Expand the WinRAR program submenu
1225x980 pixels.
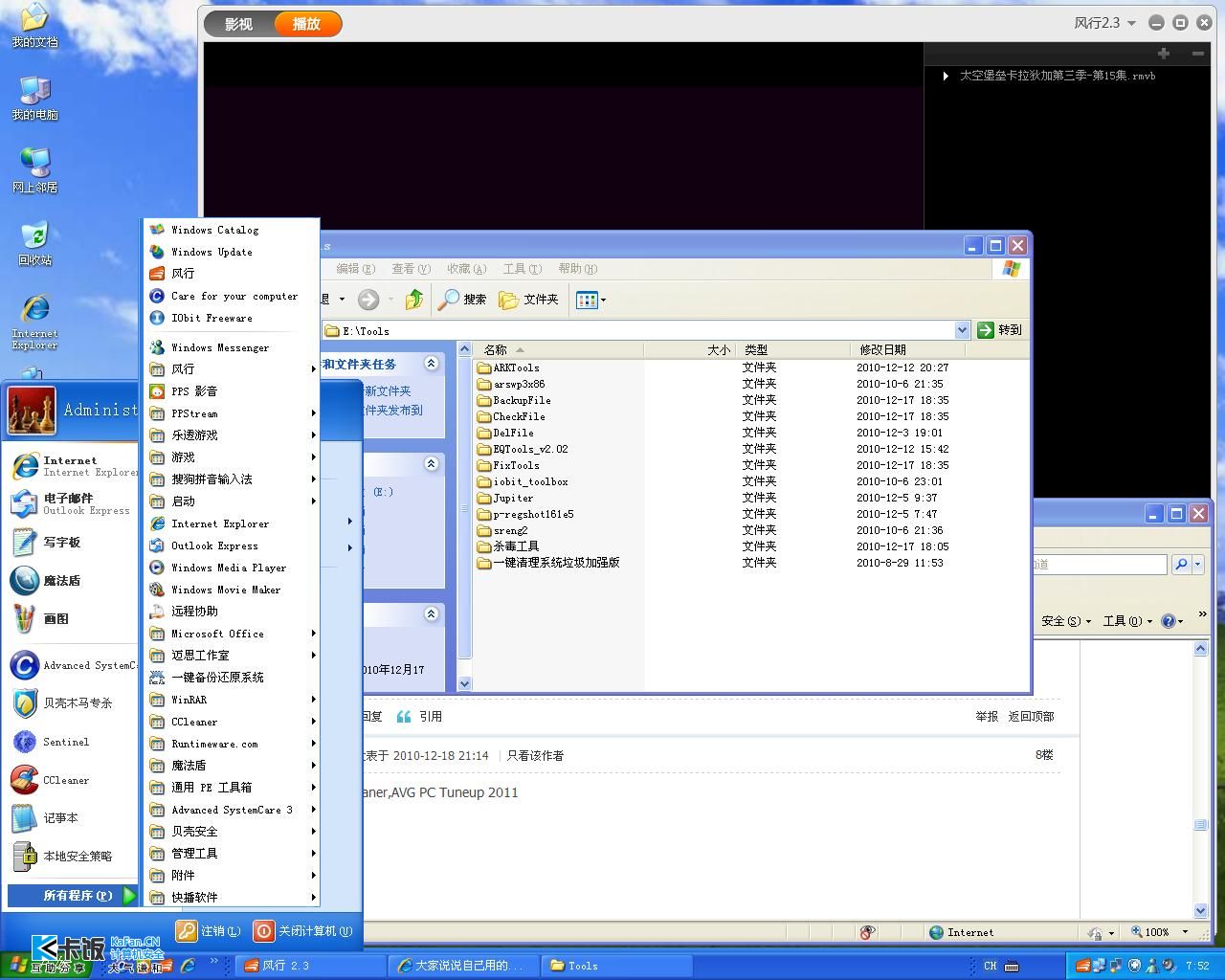click(x=231, y=700)
